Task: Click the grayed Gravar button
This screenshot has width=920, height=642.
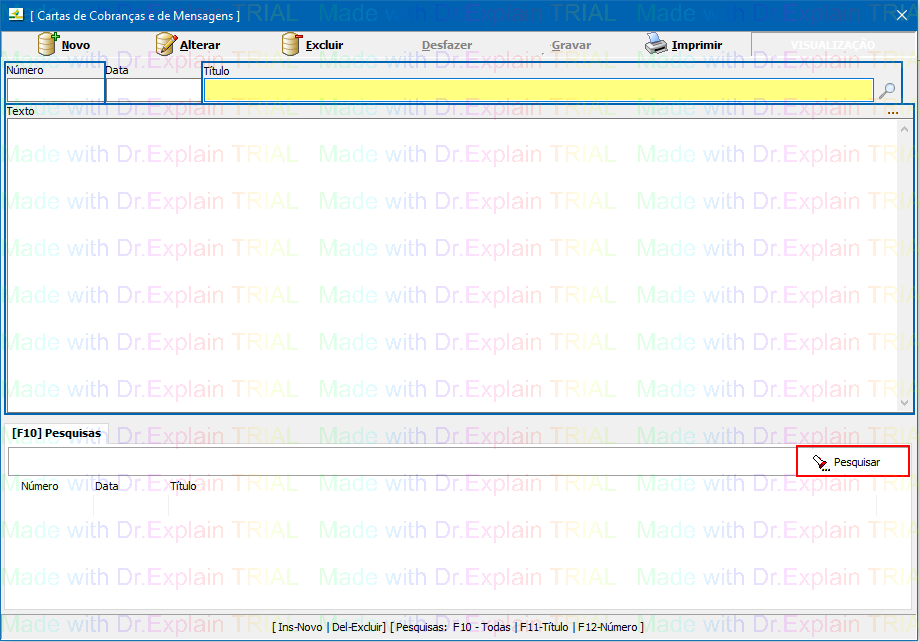Action: (571, 45)
